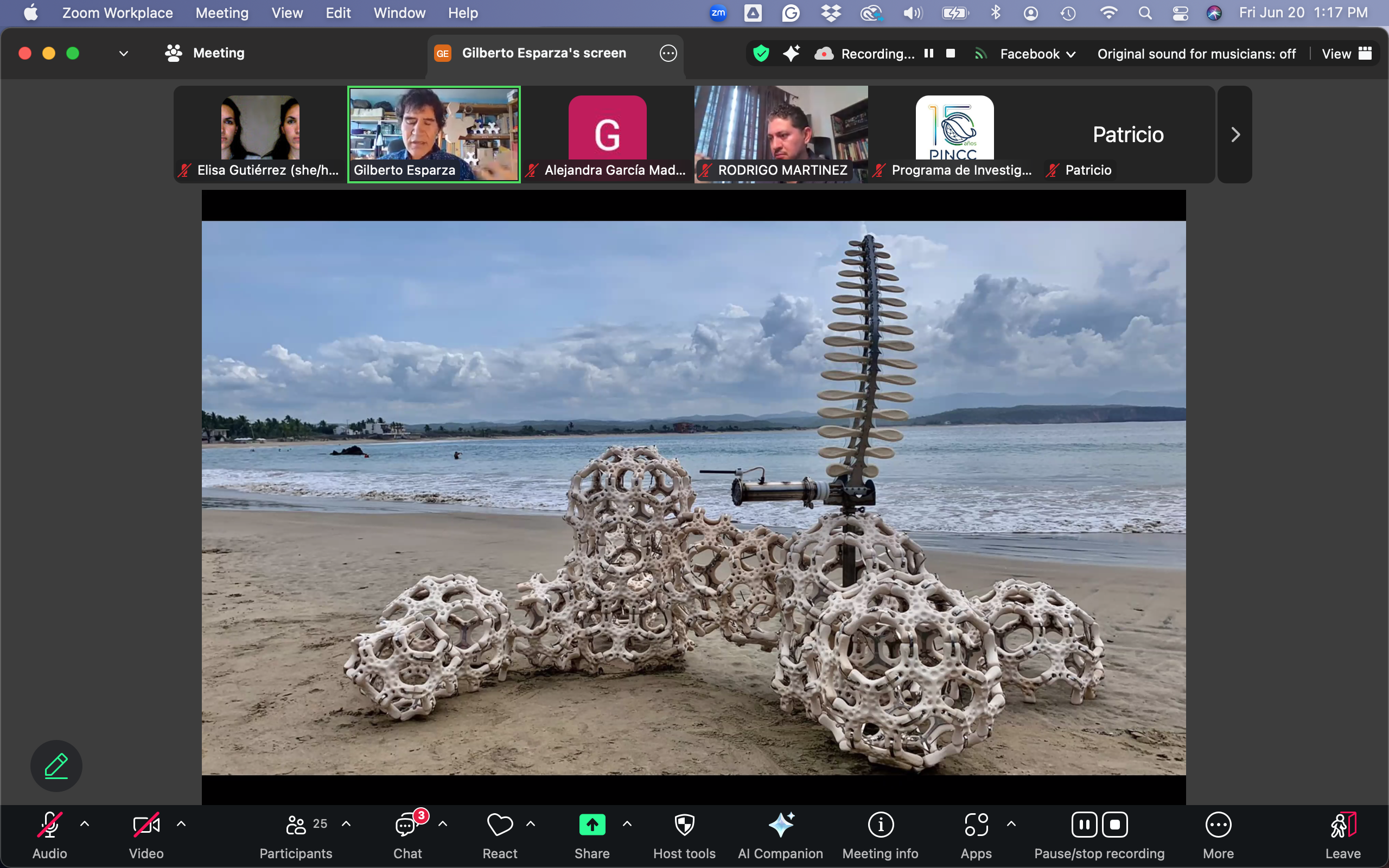Open Host tools shield menu
Viewport: 1389px width, 868px height.
point(684,826)
